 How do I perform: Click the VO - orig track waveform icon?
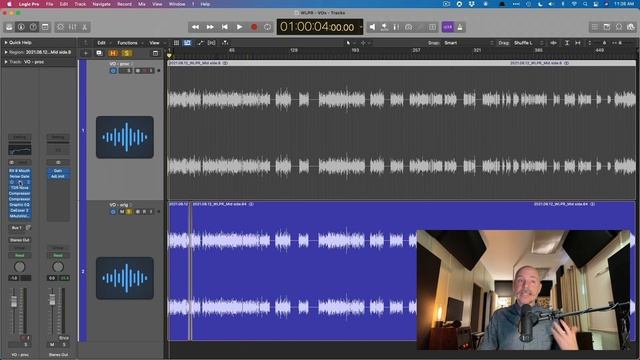coord(125,278)
